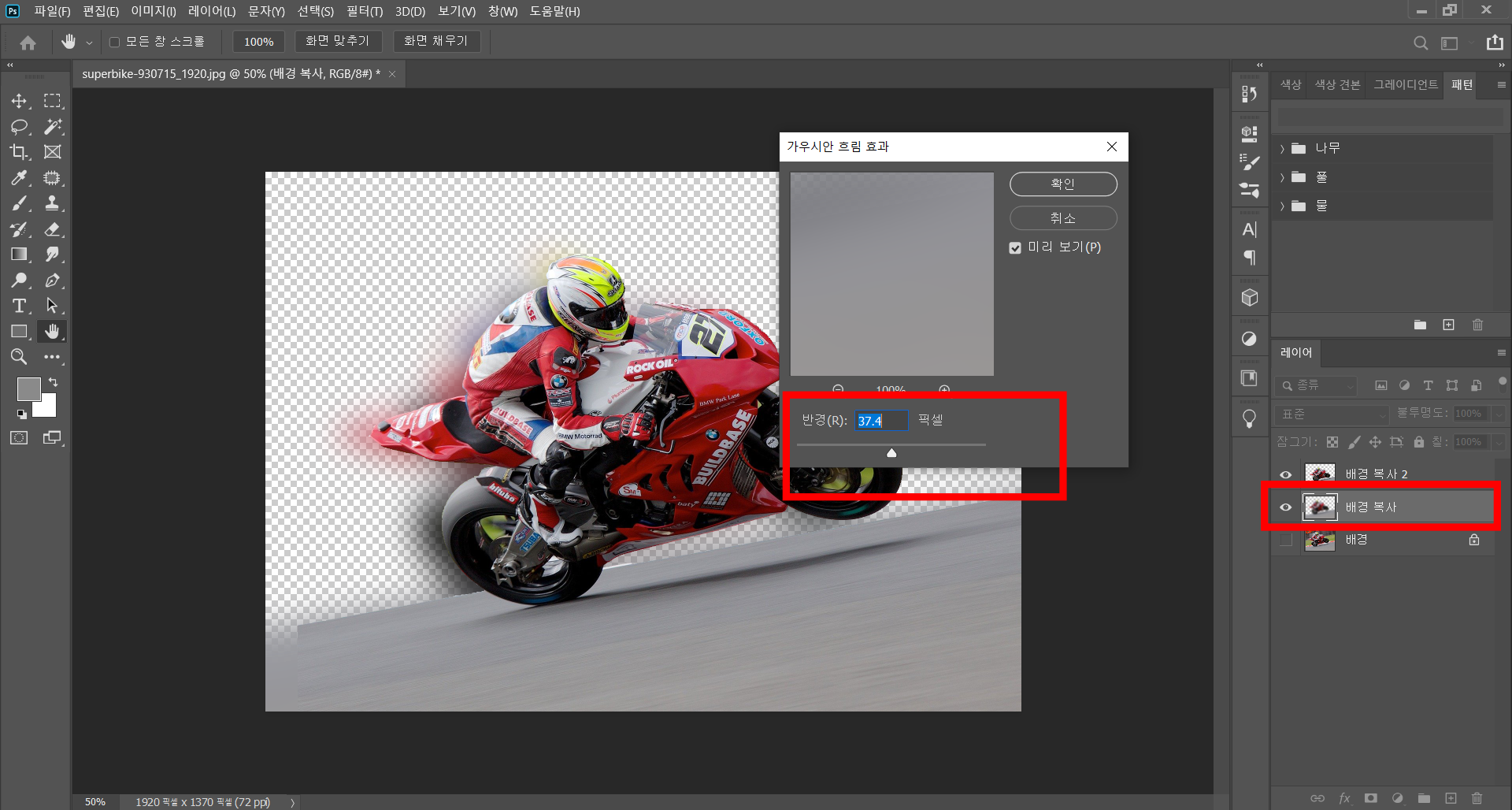Change screen mode icon
Image resolution: width=1512 pixels, height=810 pixels.
(x=52, y=438)
